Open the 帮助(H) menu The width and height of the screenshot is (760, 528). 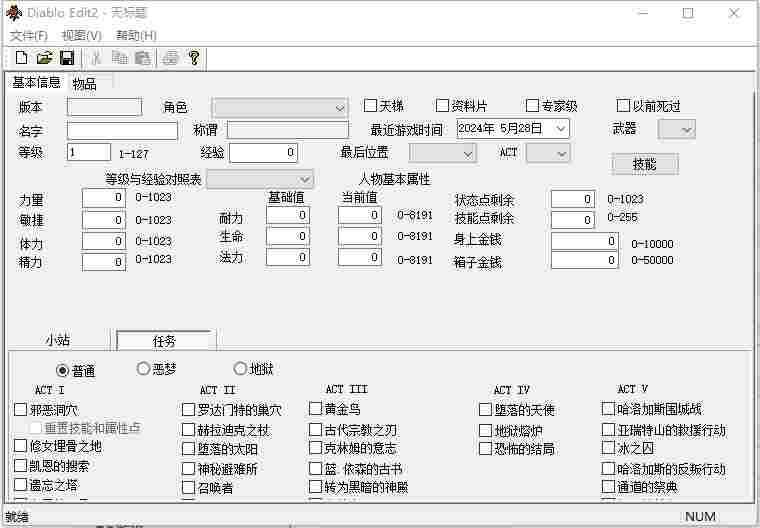(136, 35)
